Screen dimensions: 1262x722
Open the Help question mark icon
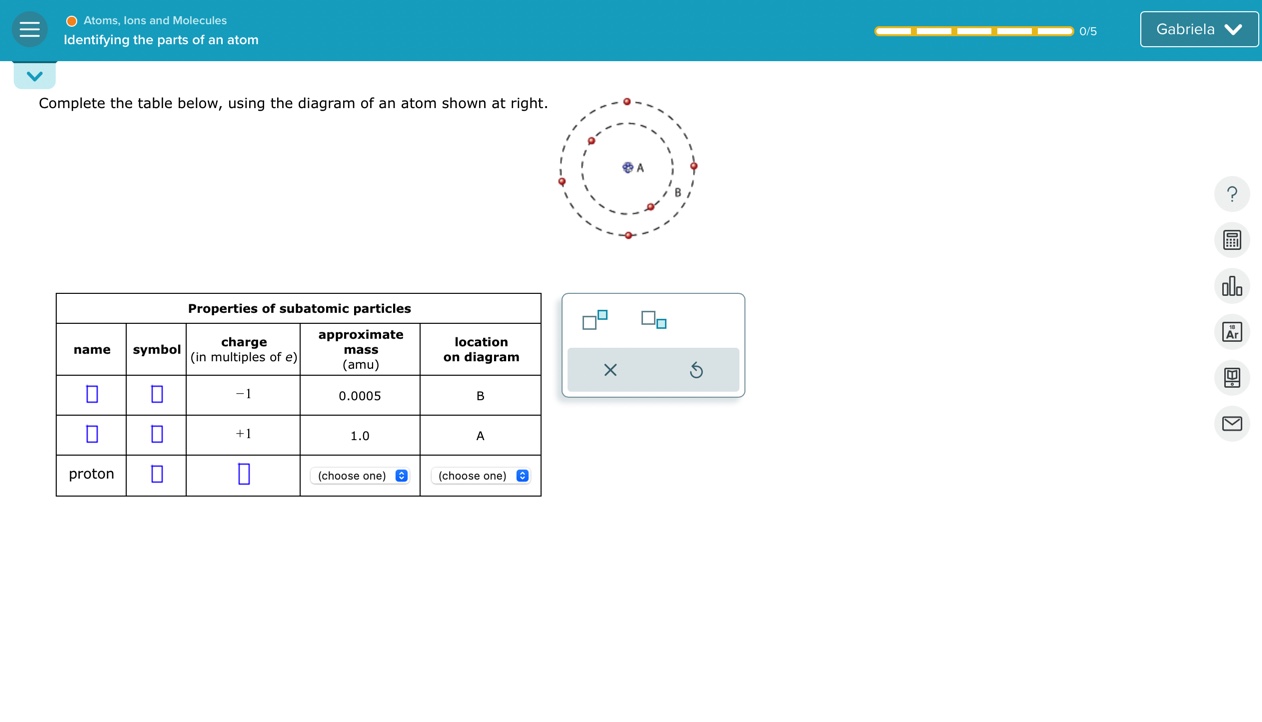point(1232,194)
